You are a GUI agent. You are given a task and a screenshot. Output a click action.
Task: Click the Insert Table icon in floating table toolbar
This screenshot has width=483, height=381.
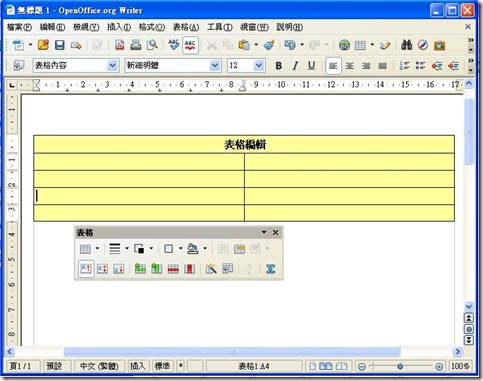pos(85,249)
